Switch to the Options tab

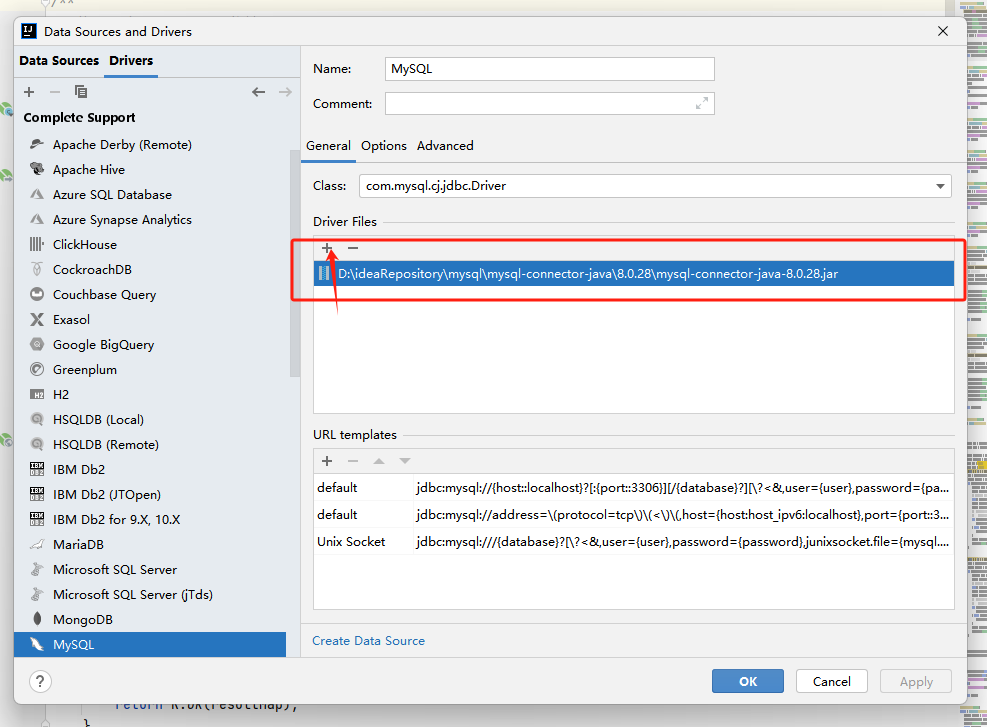(x=384, y=146)
